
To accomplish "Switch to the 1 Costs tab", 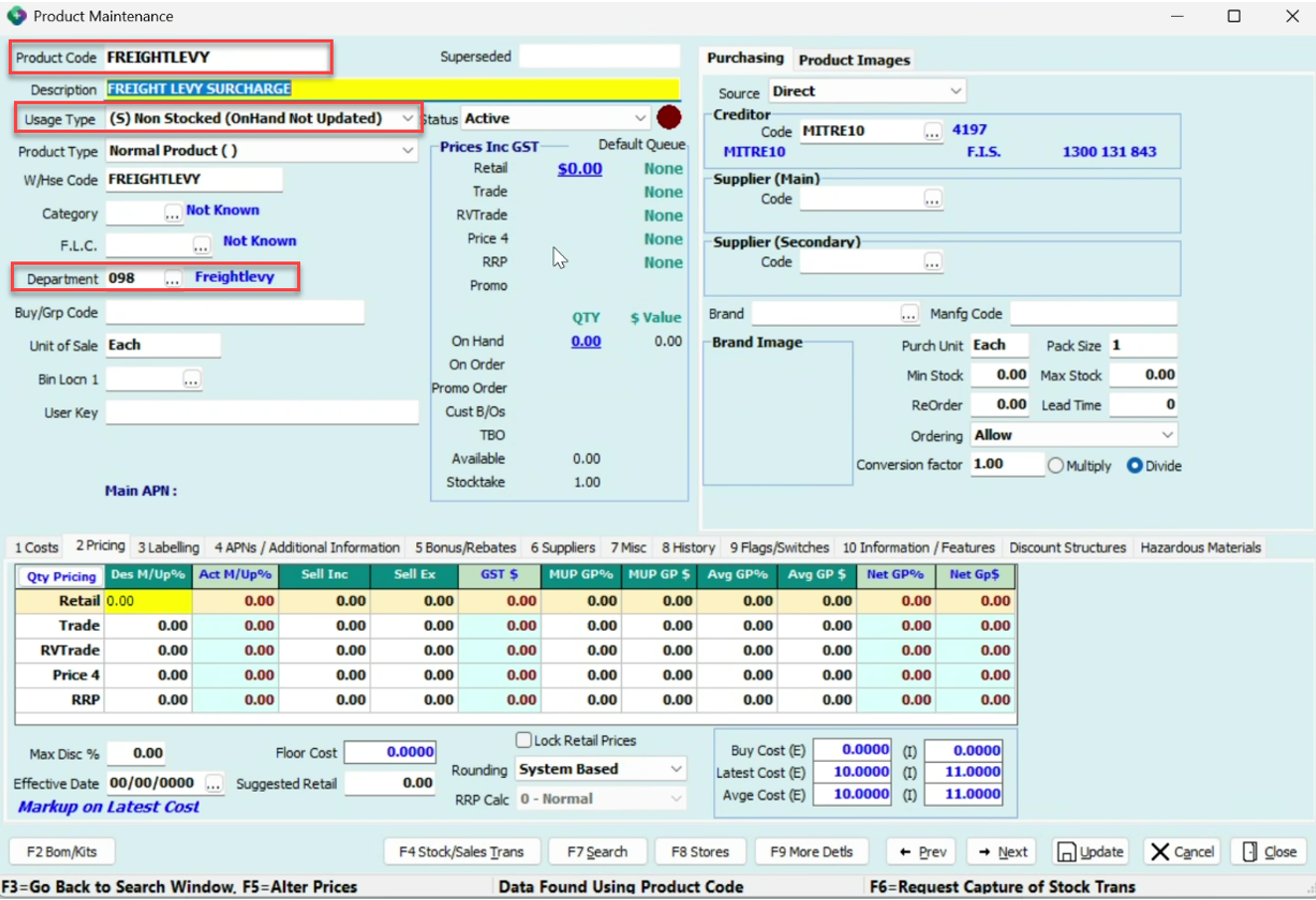I will (x=37, y=547).
